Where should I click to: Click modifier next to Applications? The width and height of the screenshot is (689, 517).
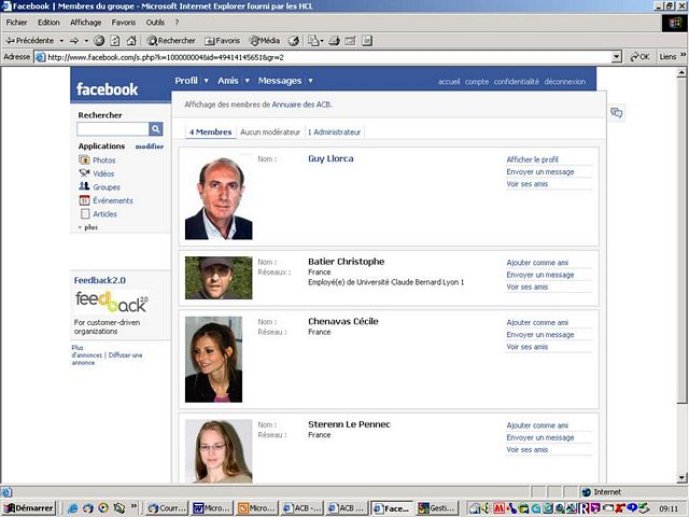tap(149, 146)
